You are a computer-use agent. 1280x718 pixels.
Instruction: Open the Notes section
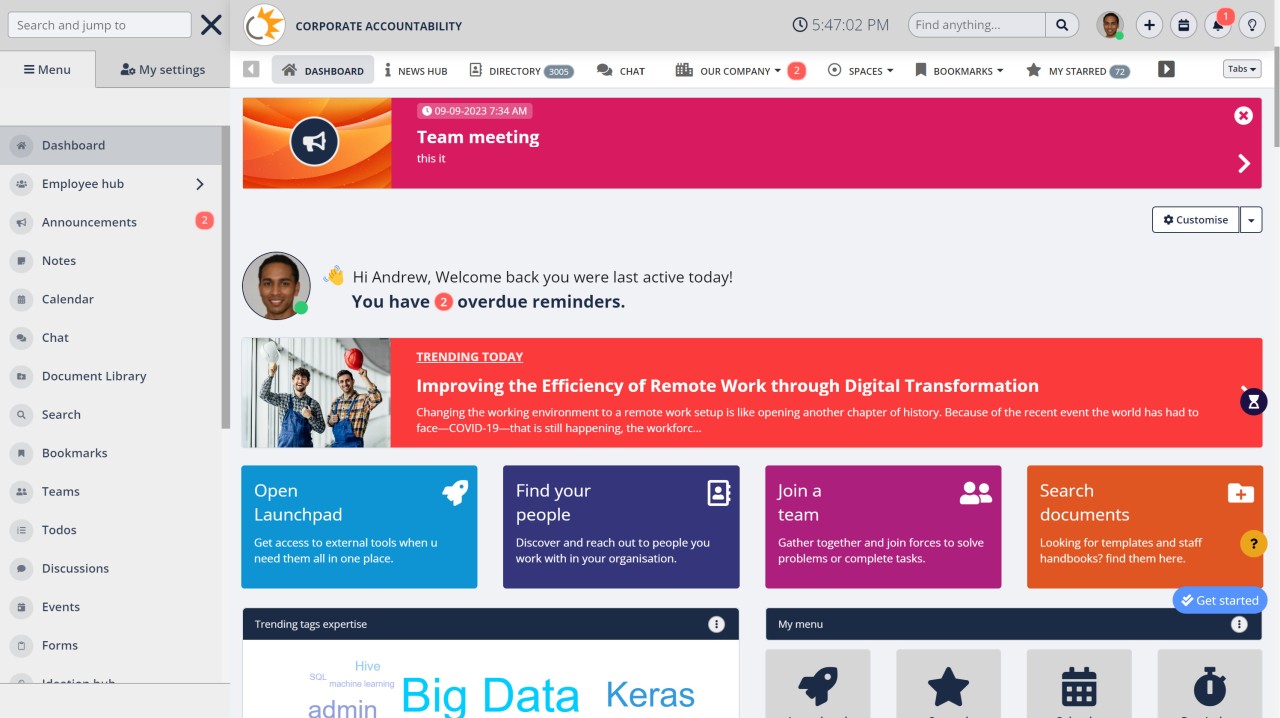pyautogui.click(x=58, y=261)
